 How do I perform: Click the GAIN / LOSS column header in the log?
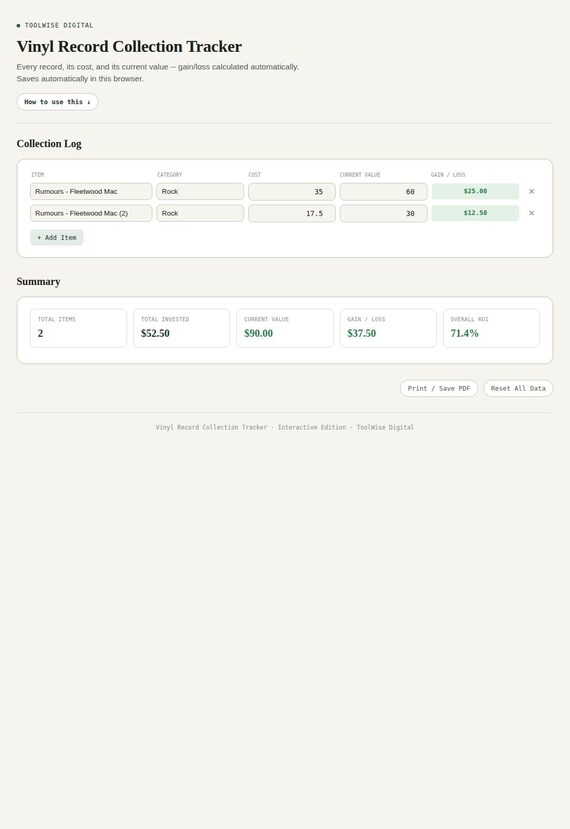point(448,174)
